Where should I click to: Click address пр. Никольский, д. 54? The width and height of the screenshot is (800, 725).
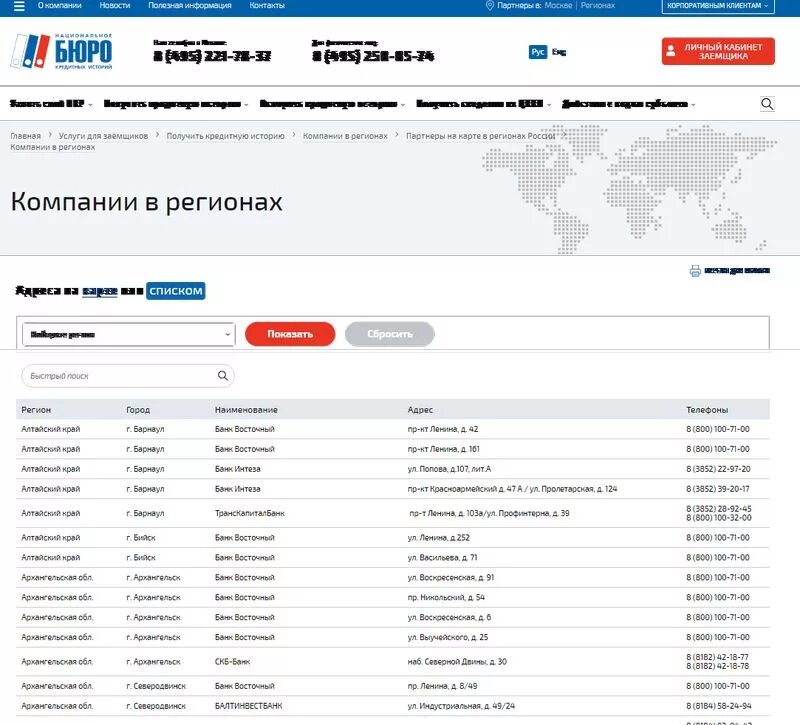(x=446, y=597)
